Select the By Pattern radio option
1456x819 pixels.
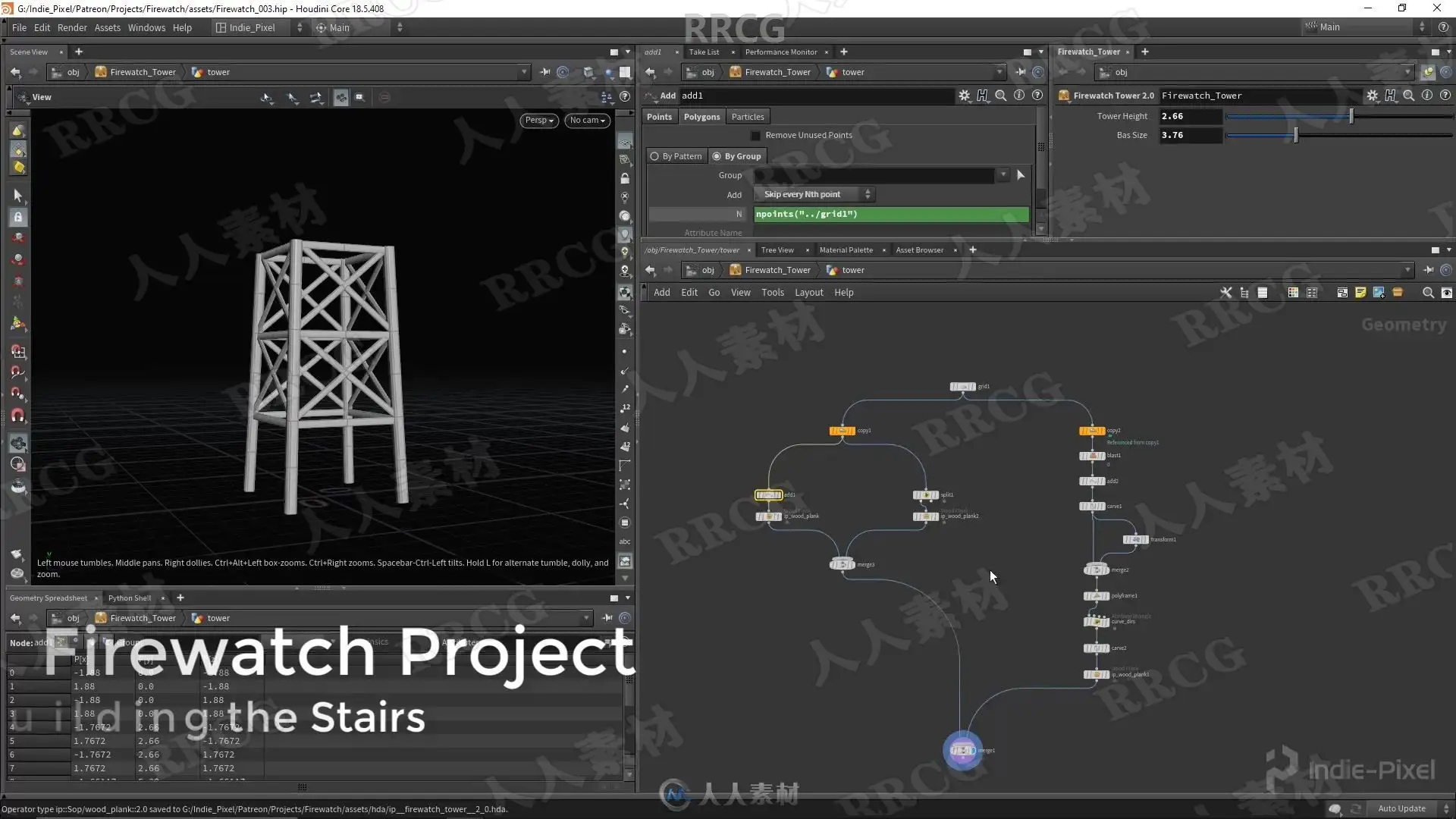(676, 156)
